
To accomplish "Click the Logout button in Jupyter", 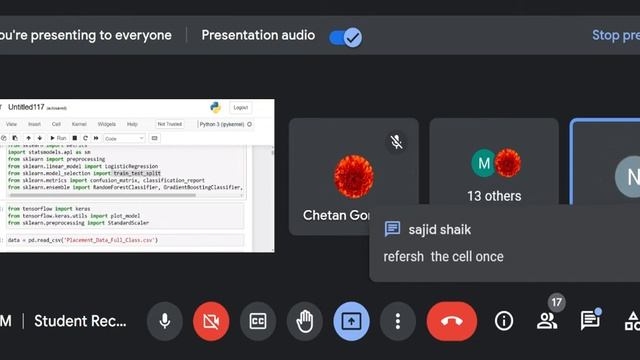I will coord(240,107).
